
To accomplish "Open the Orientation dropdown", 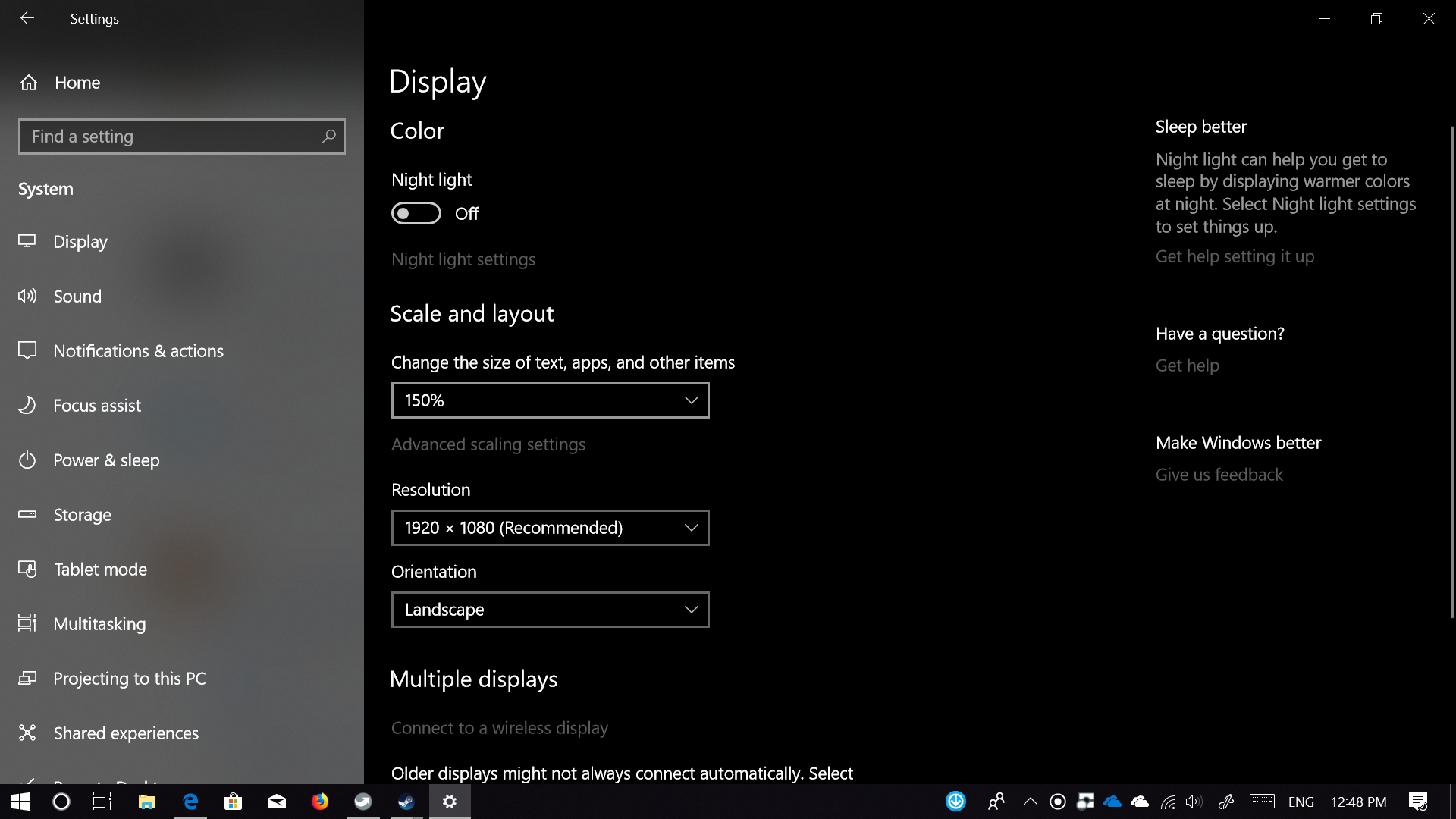I will coord(550,609).
